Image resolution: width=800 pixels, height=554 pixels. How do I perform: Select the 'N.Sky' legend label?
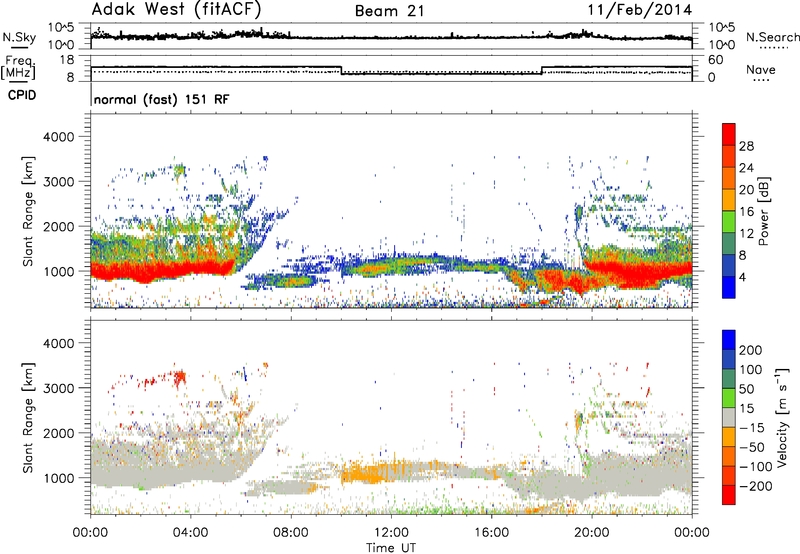click(x=19, y=37)
